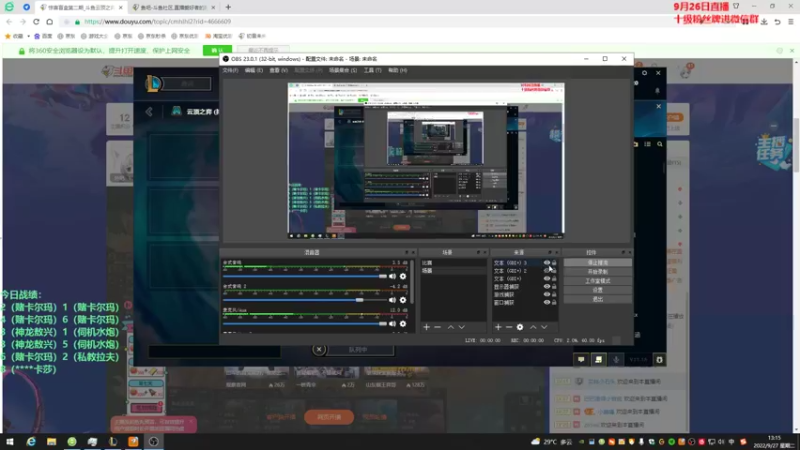
Task: Open settings gear of first mixer channel
Action: [x=403, y=276]
